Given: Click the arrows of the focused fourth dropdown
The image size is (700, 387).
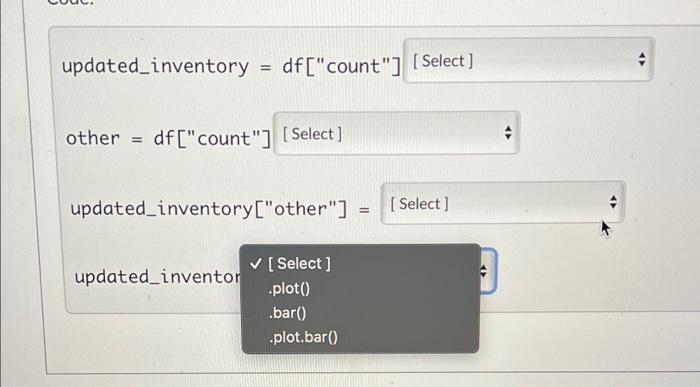Looking at the screenshot, I should click(x=483, y=271).
